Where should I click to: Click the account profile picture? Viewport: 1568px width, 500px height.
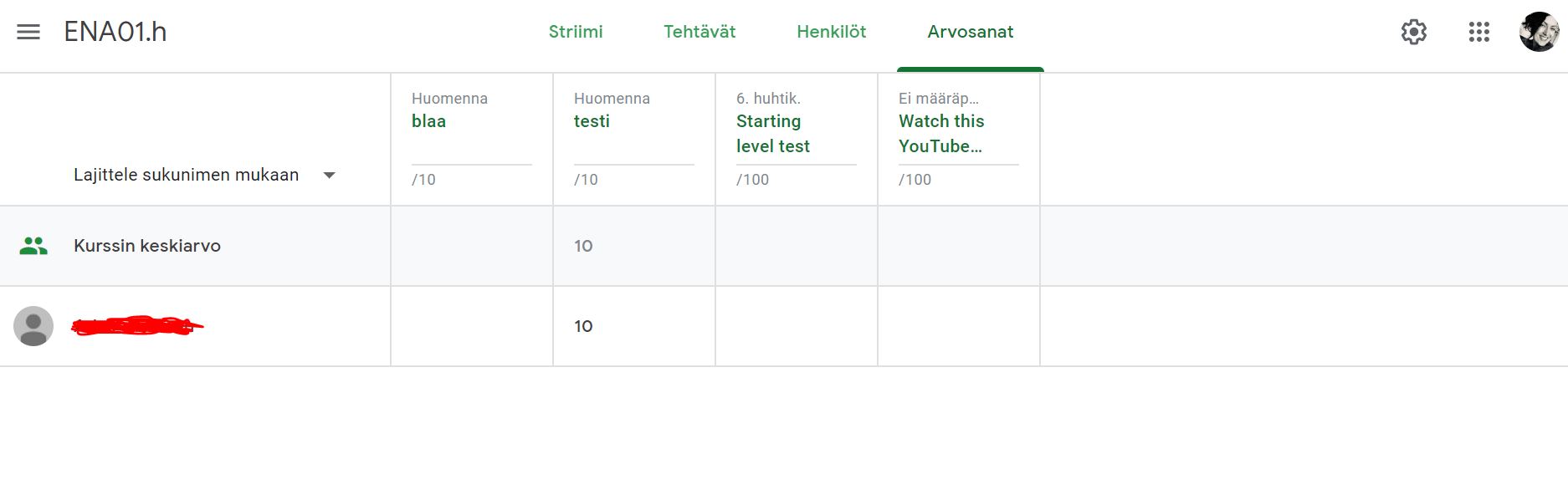(1539, 33)
